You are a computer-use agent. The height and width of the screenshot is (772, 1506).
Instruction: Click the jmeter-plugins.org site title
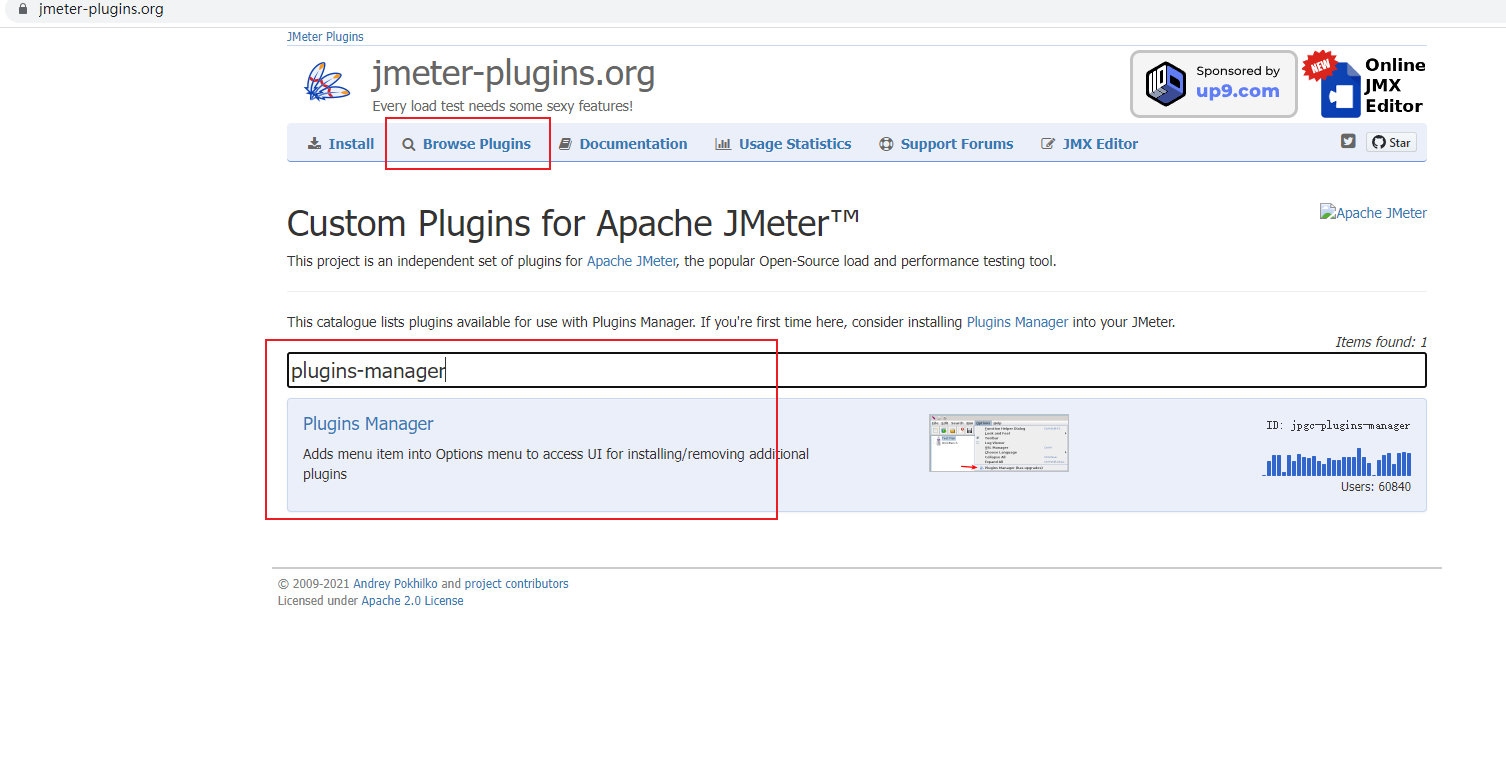[513, 73]
